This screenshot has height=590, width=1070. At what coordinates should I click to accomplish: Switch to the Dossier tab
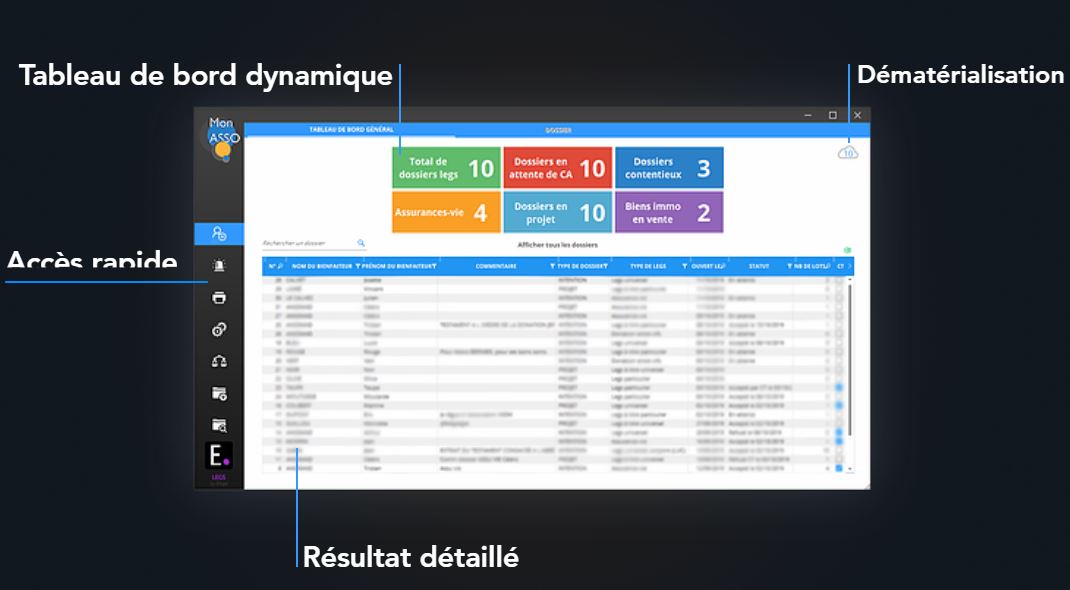tap(558, 130)
